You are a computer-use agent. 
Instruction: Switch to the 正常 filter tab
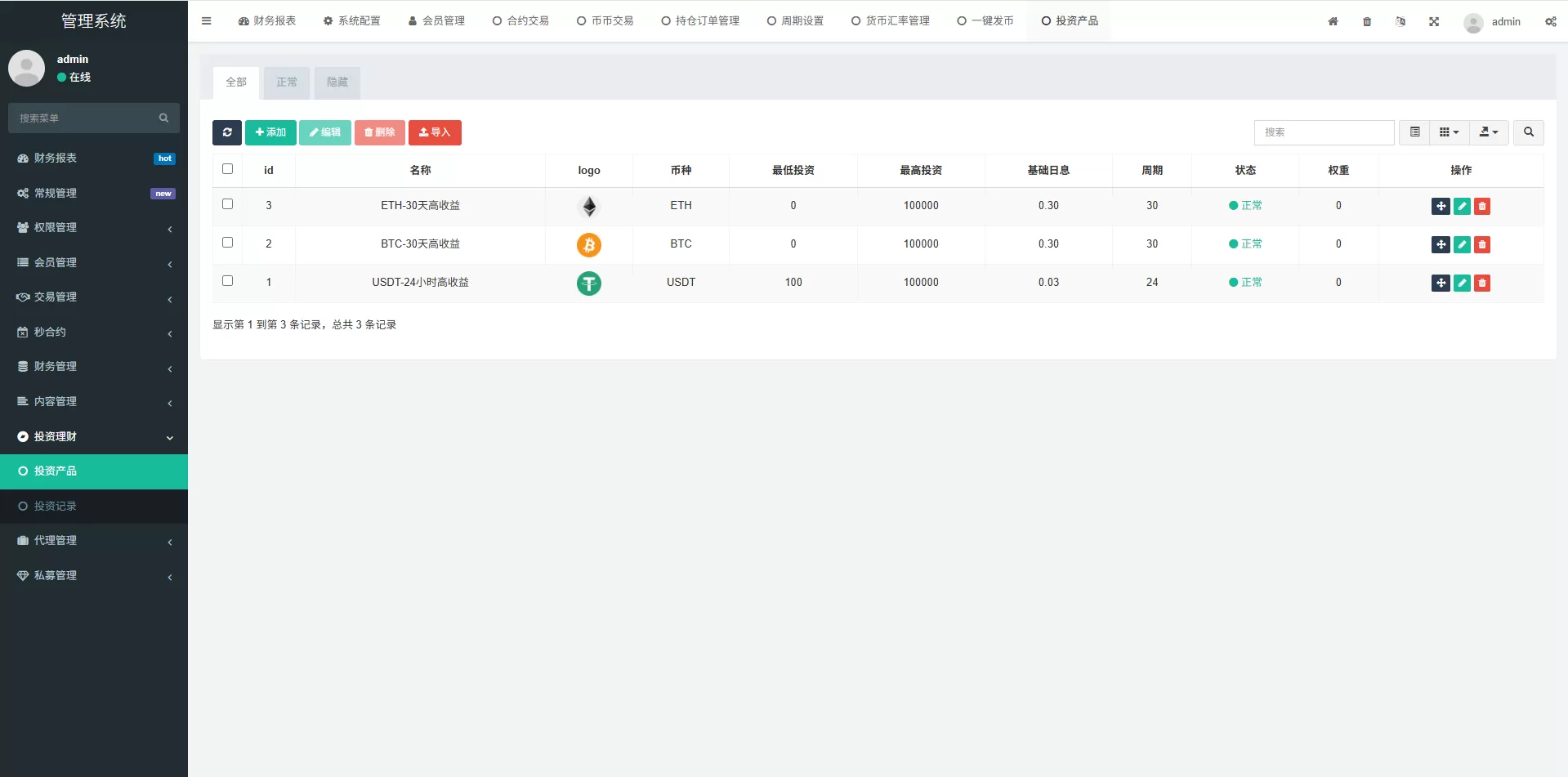(287, 83)
